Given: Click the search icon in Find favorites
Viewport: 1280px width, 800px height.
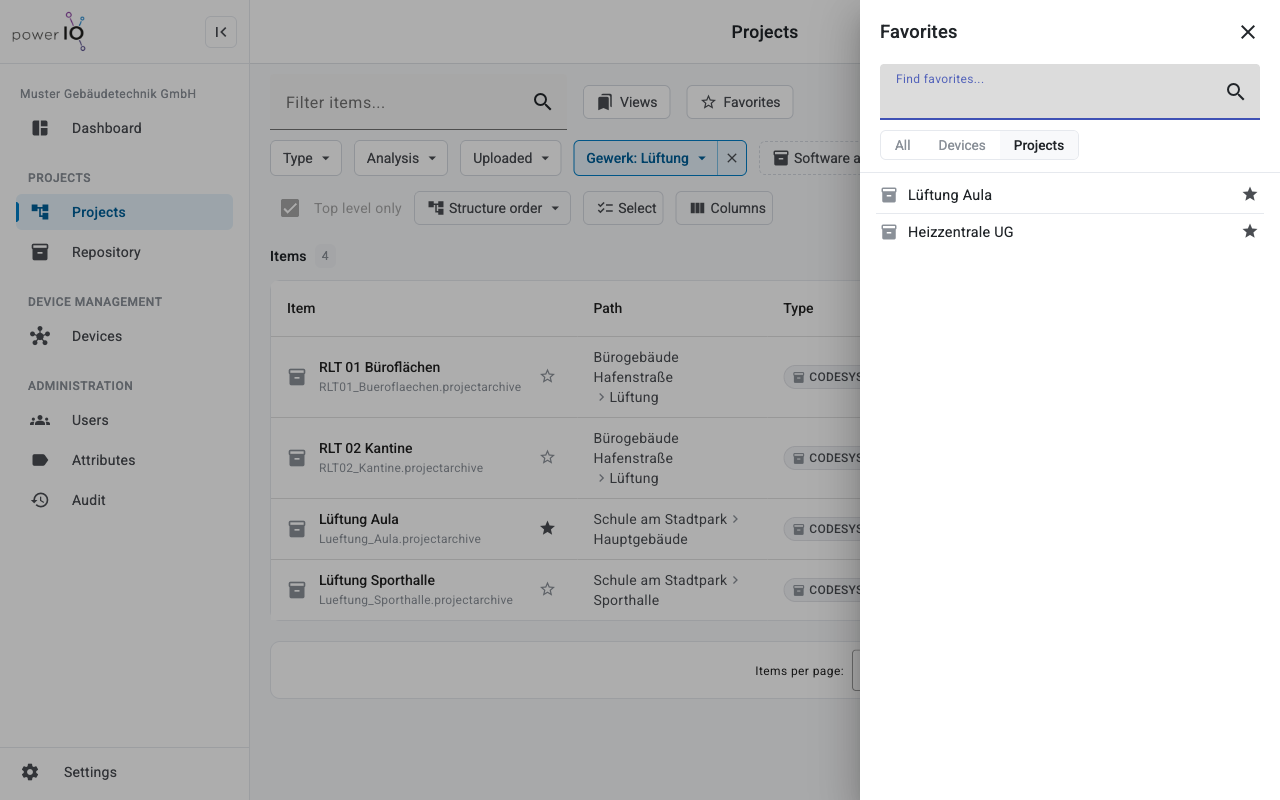Looking at the screenshot, I should 1236,92.
